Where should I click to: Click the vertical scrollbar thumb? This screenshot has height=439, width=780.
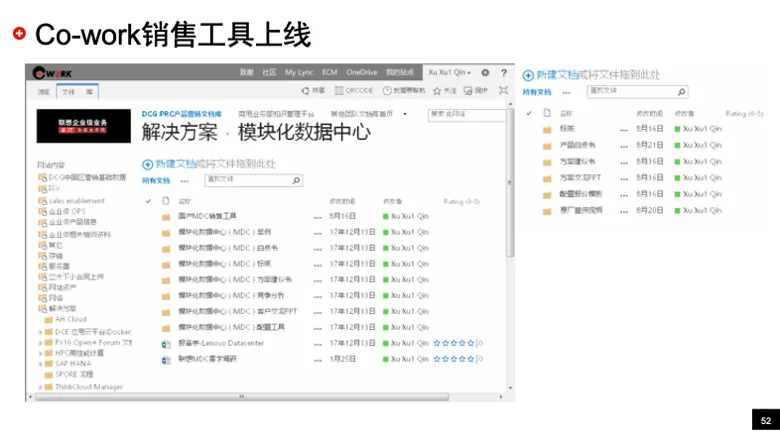pyautogui.click(x=510, y=182)
